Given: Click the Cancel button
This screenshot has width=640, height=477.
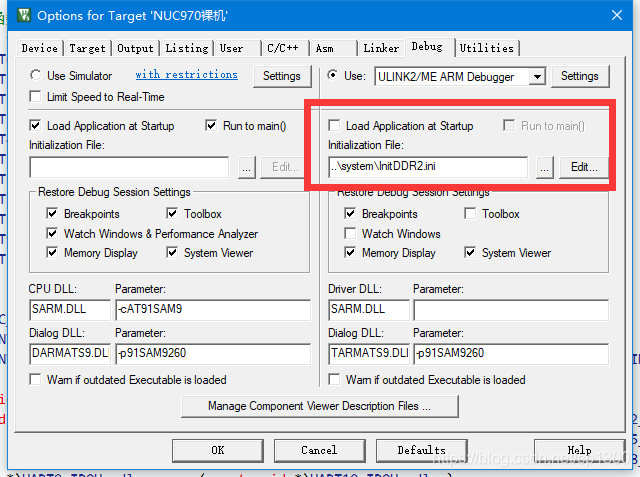Looking at the screenshot, I should 319,450.
